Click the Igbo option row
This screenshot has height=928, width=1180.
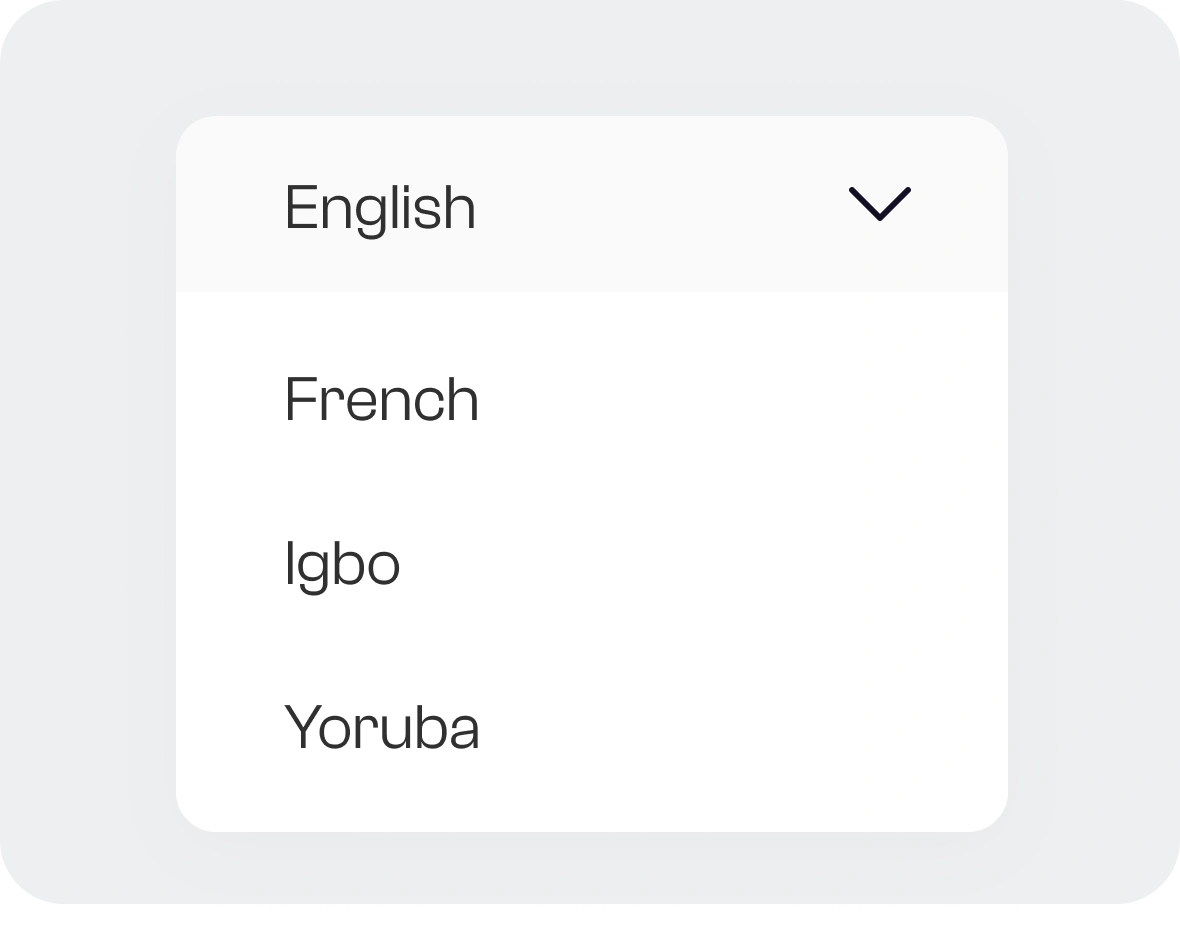[x=590, y=563]
